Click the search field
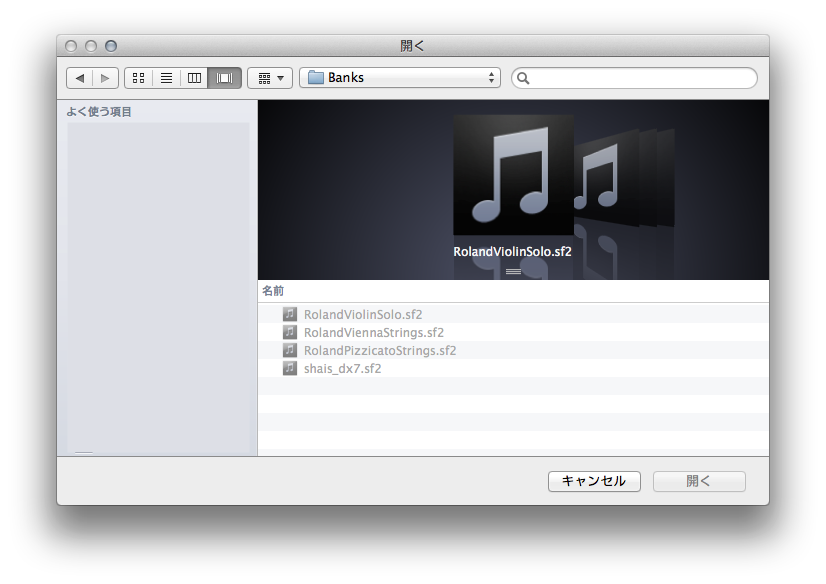This screenshot has width=826, height=584. 634,78
